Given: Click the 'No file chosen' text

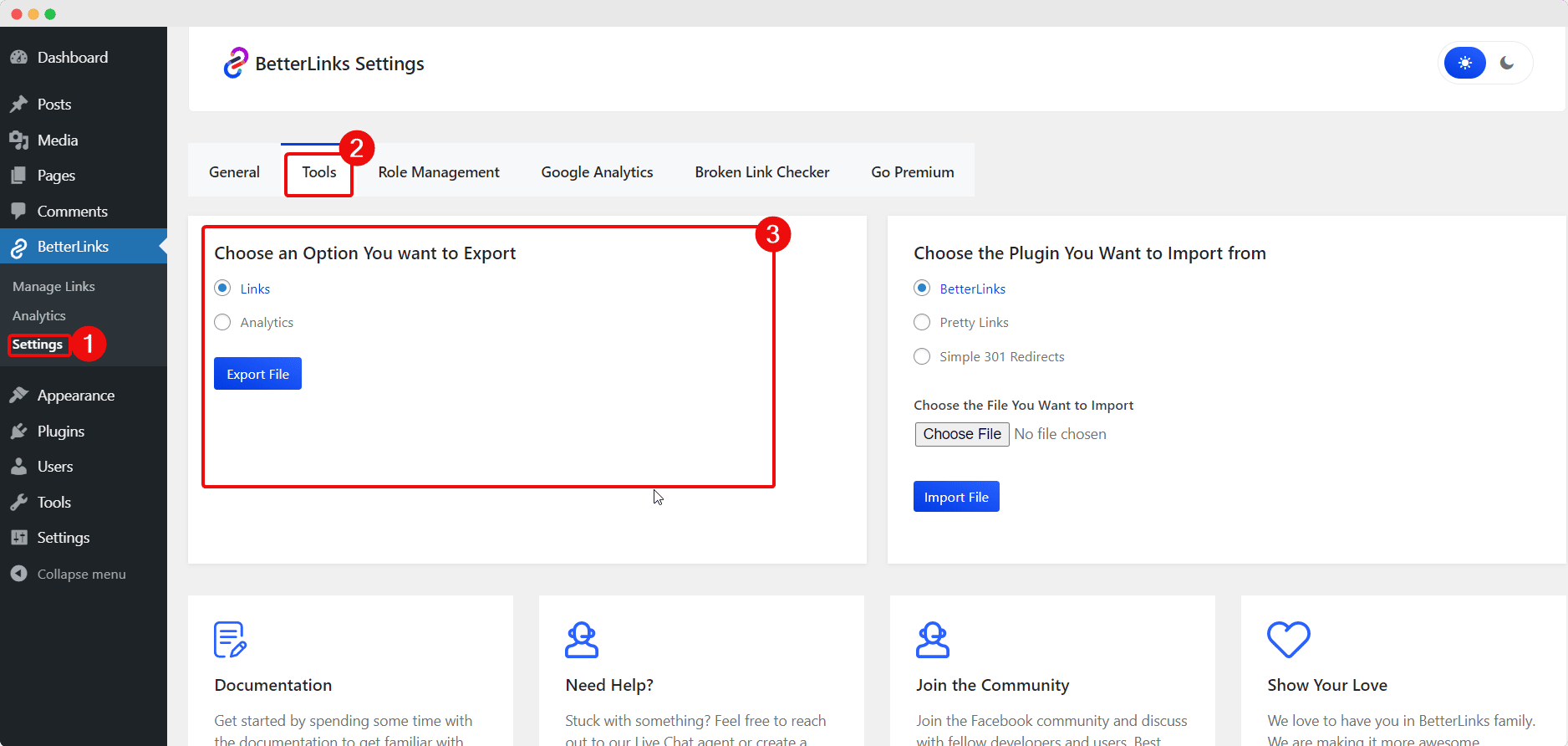Looking at the screenshot, I should click(x=1060, y=434).
